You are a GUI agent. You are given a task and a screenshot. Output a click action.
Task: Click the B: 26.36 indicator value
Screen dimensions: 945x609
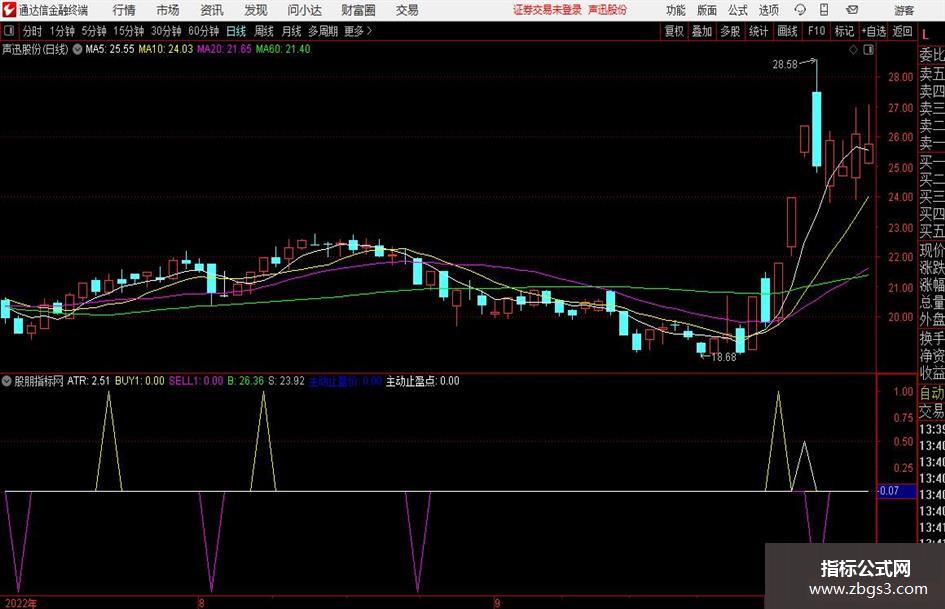[x=245, y=381]
